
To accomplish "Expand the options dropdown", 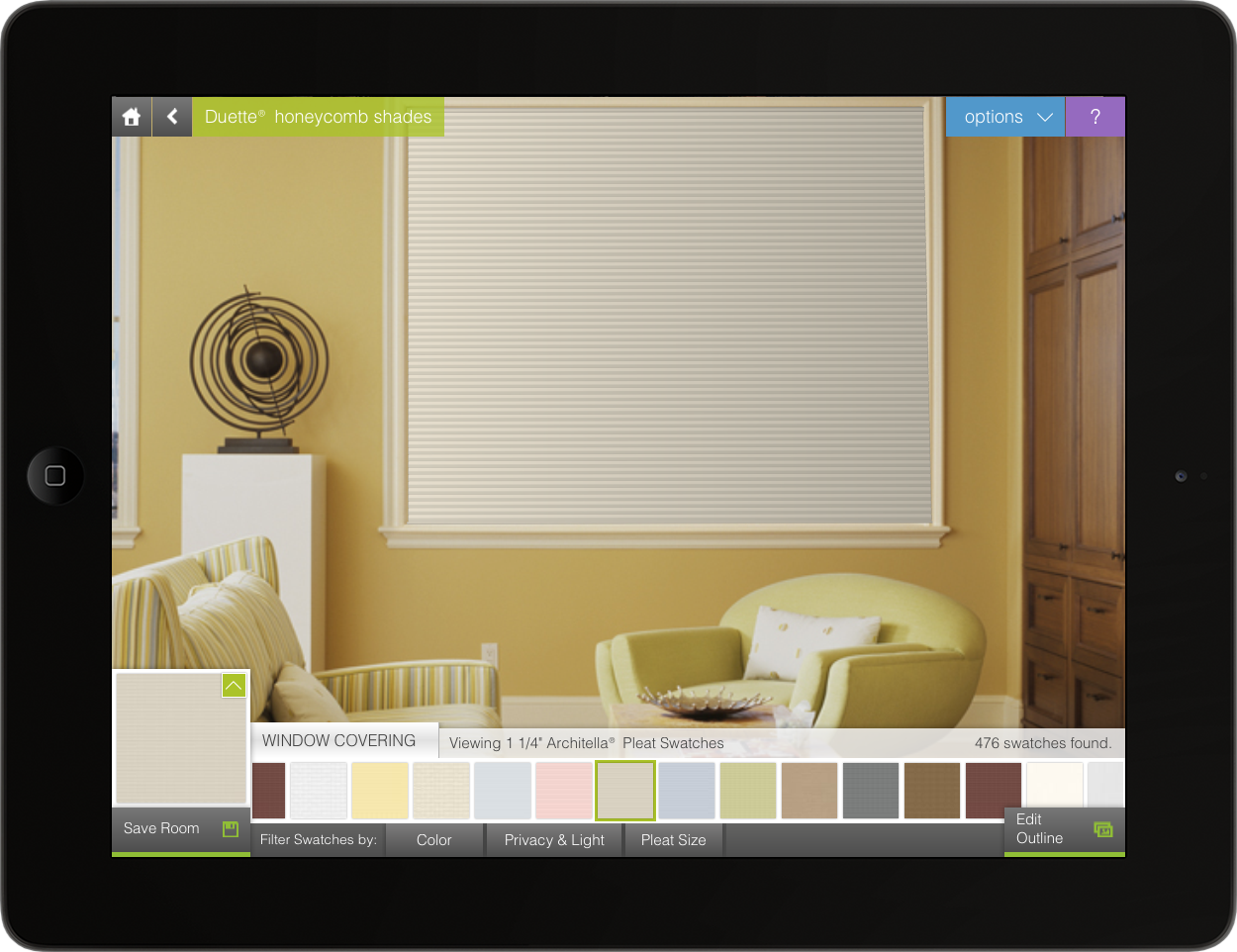I will [x=1005, y=117].
